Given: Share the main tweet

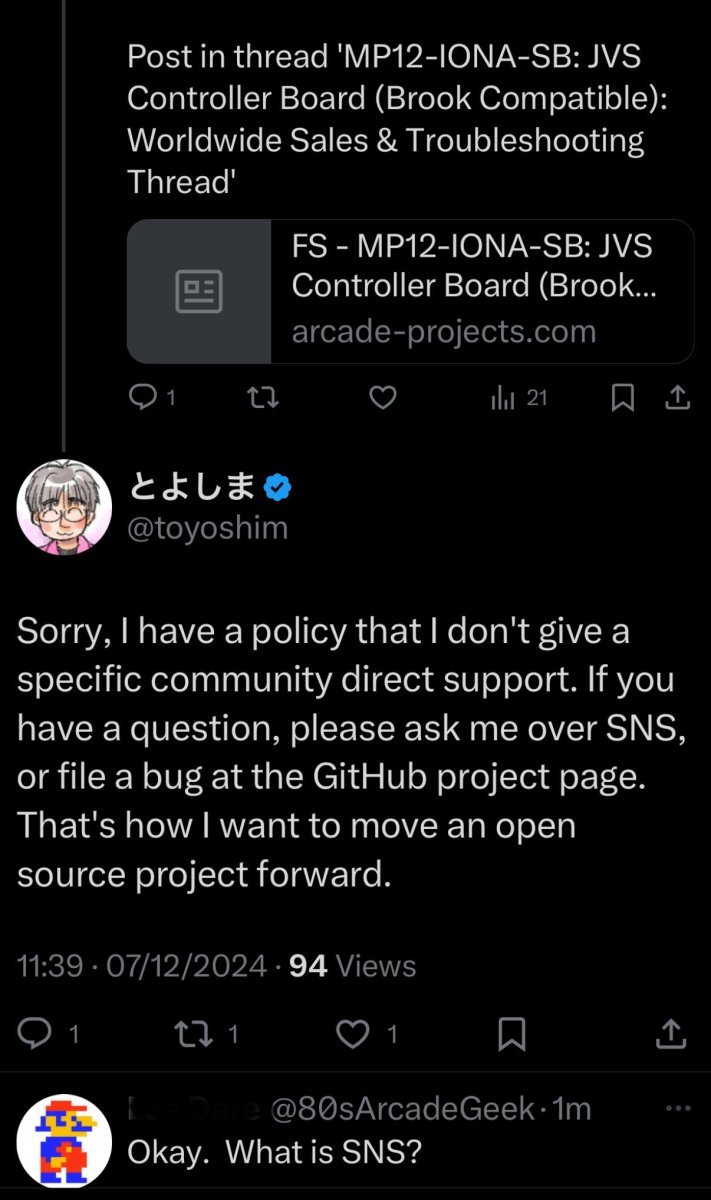Looking at the screenshot, I should (672, 1032).
